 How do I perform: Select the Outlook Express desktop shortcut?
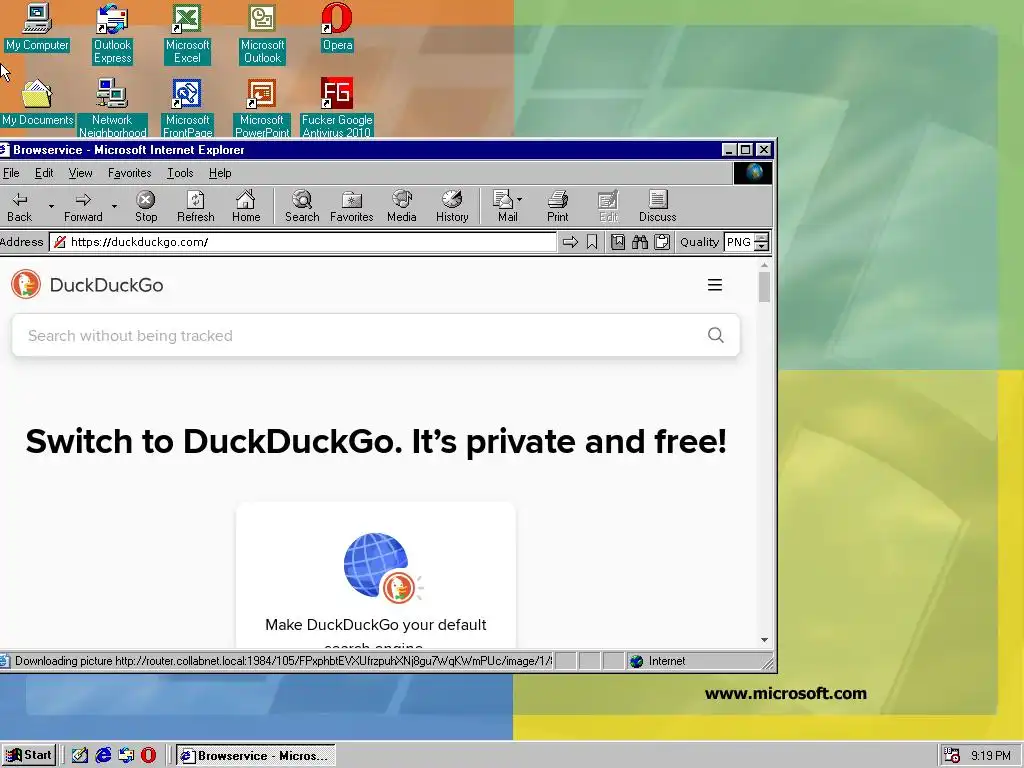coord(112,34)
